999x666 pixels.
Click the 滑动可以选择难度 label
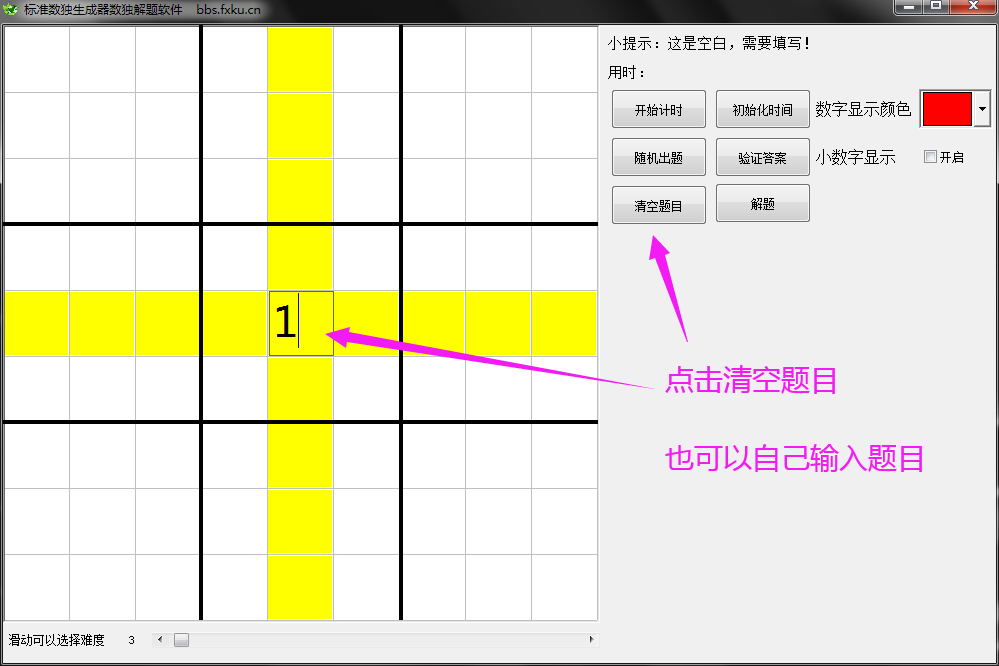click(x=57, y=640)
